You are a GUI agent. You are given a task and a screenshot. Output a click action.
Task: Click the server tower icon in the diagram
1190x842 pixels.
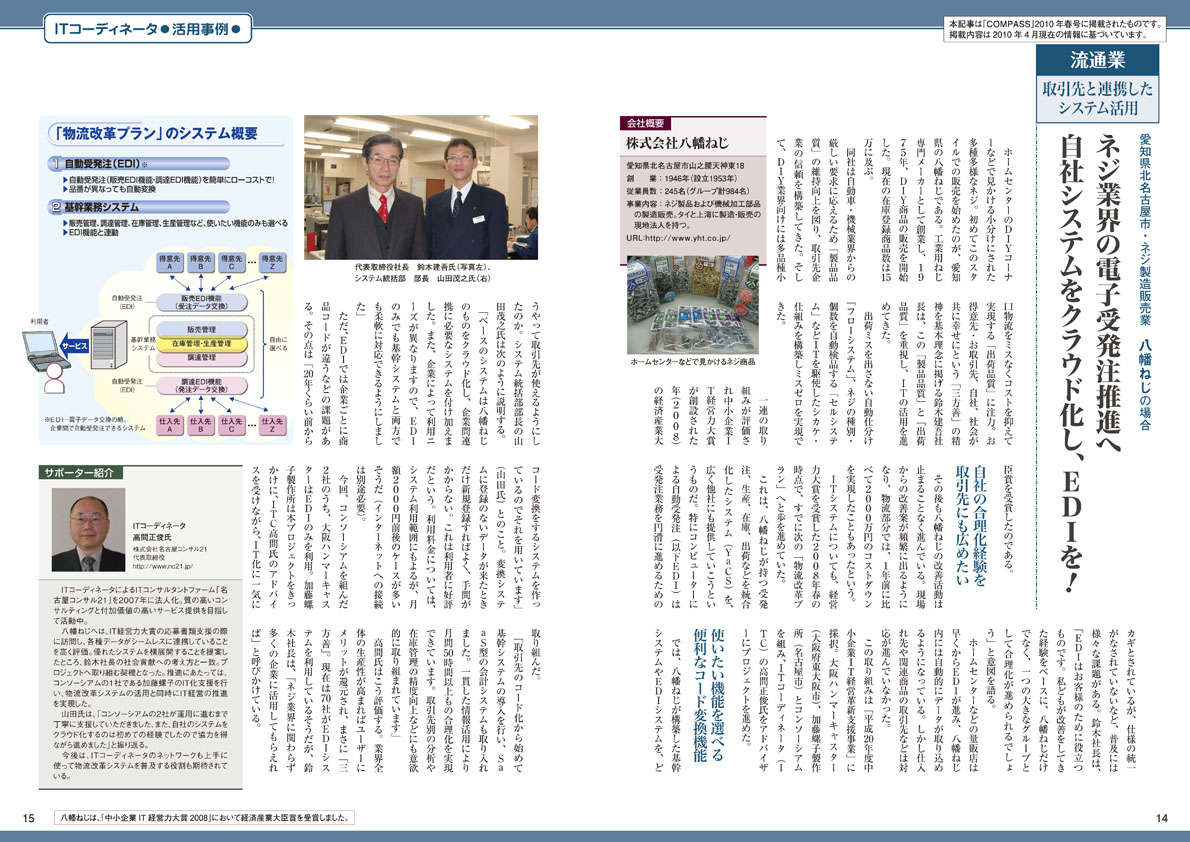pos(107,345)
